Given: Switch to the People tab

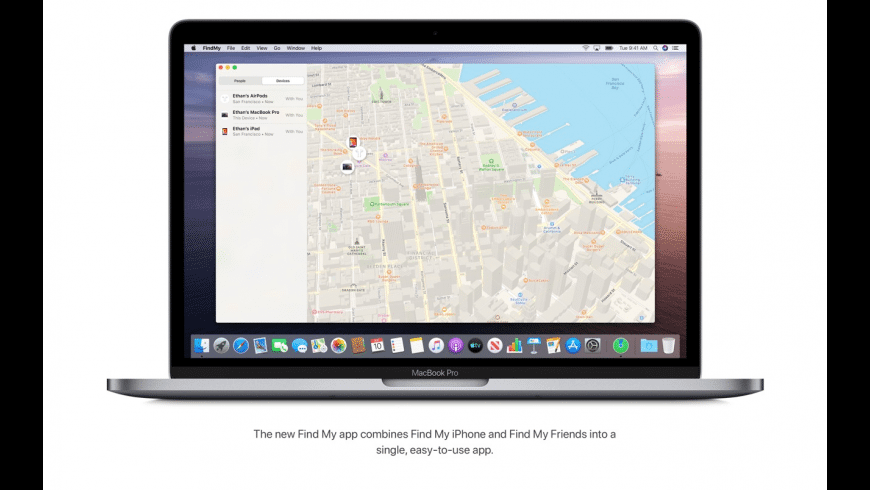Looking at the screenshot, I should tap(240, 81).
